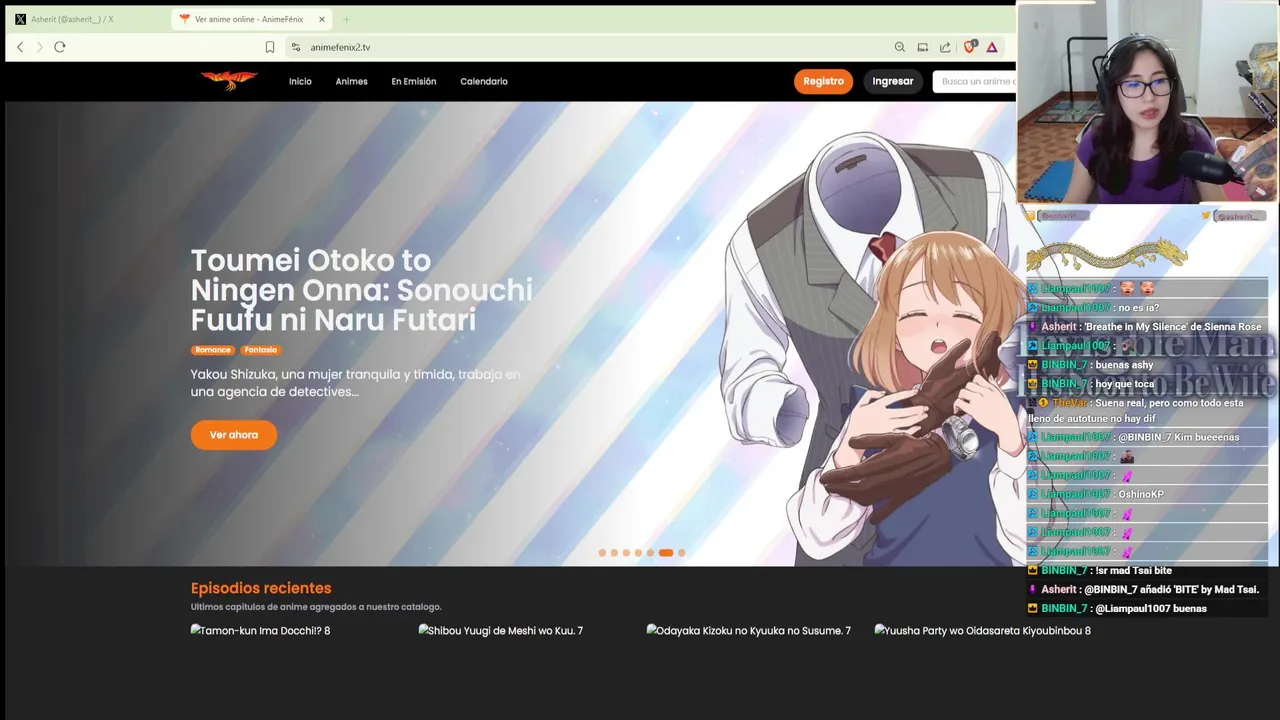Switch to the Asherit X tab
This screenshot has width=1280, height=720.
pos(88,19)
